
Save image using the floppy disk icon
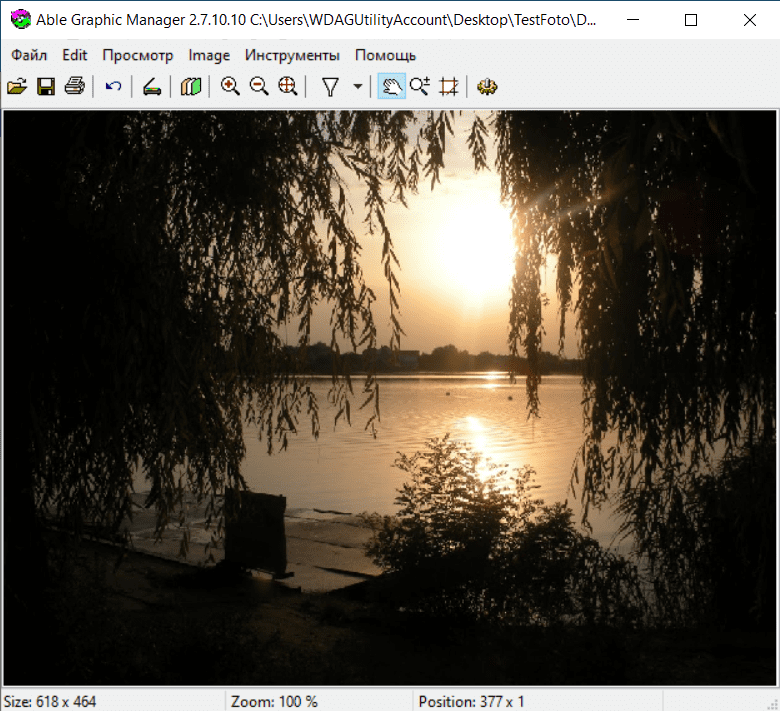pos(46,87)
